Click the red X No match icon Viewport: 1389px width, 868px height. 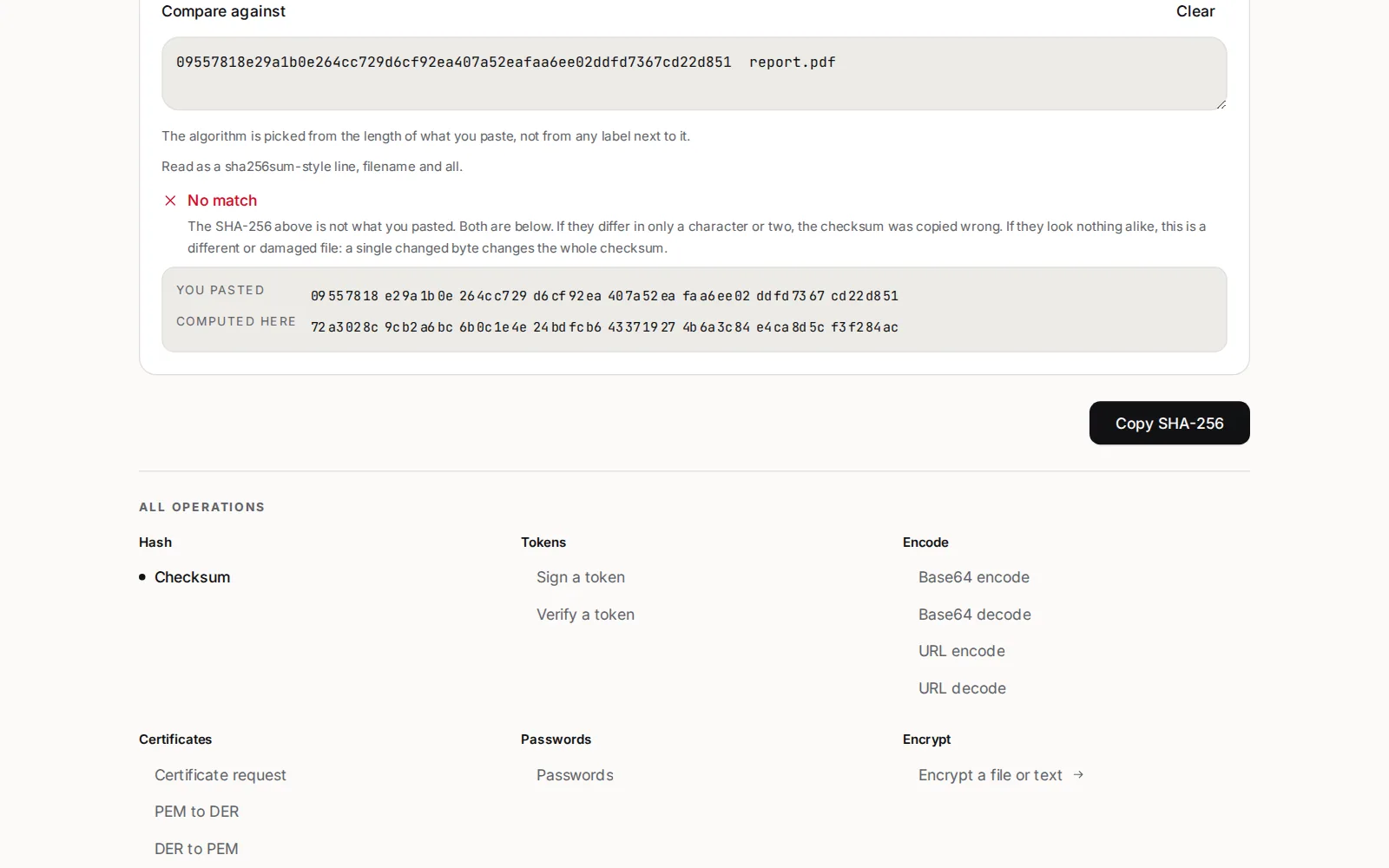click(170, 201)
